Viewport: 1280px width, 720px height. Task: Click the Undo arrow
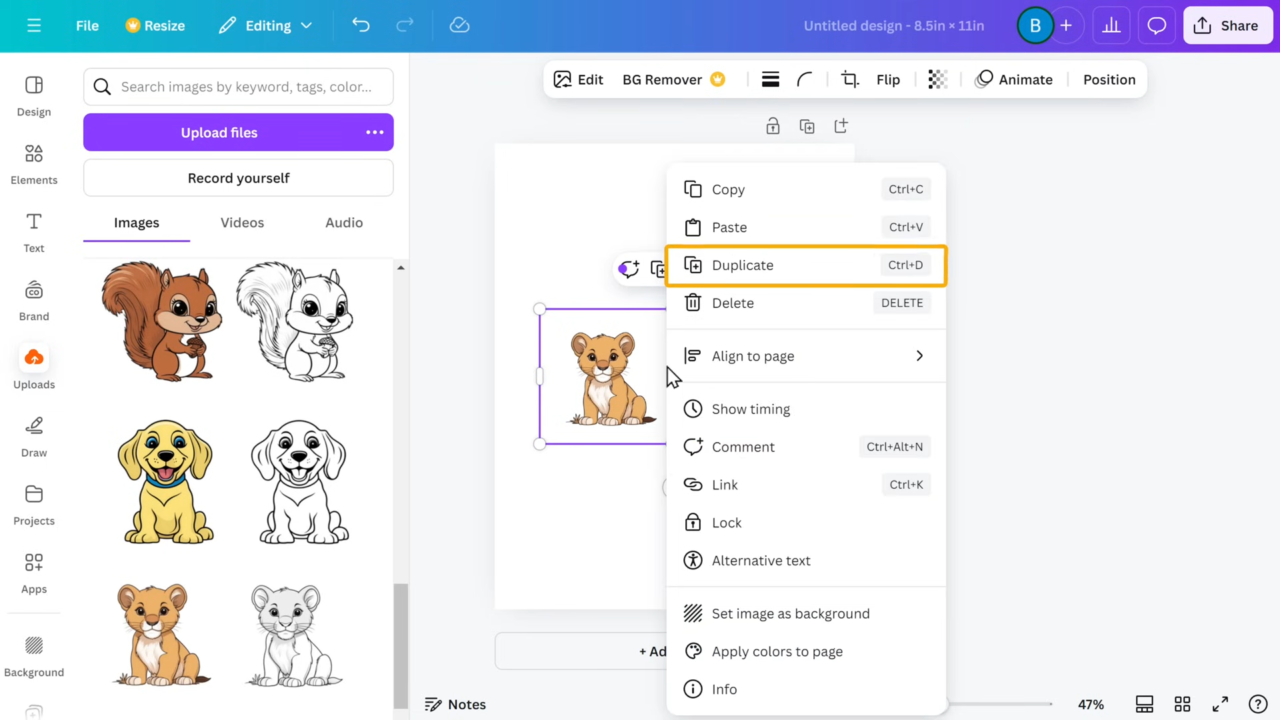tap(361, 25)
